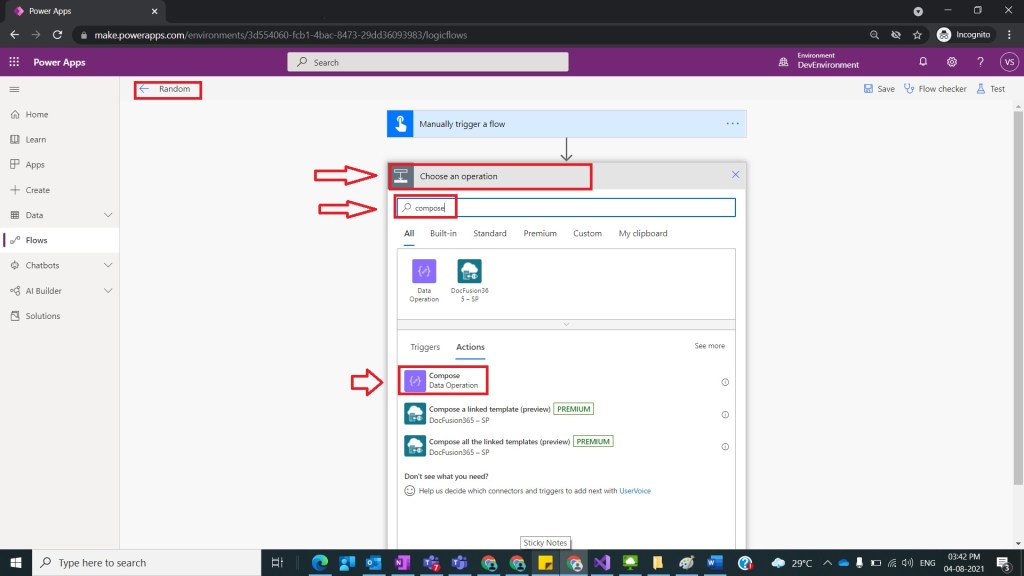Click the notifications bell icon
Screen dimensions: 1024x576
(x=923, y=62)
